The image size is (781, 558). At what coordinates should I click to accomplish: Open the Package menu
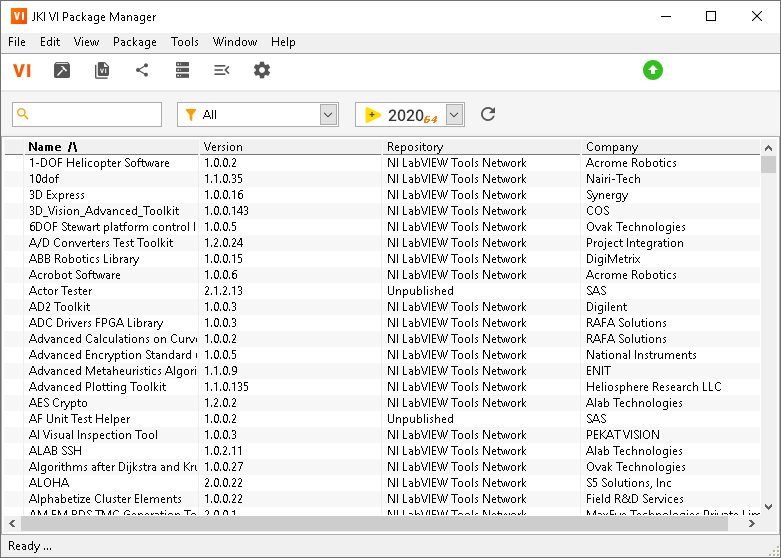134,42
